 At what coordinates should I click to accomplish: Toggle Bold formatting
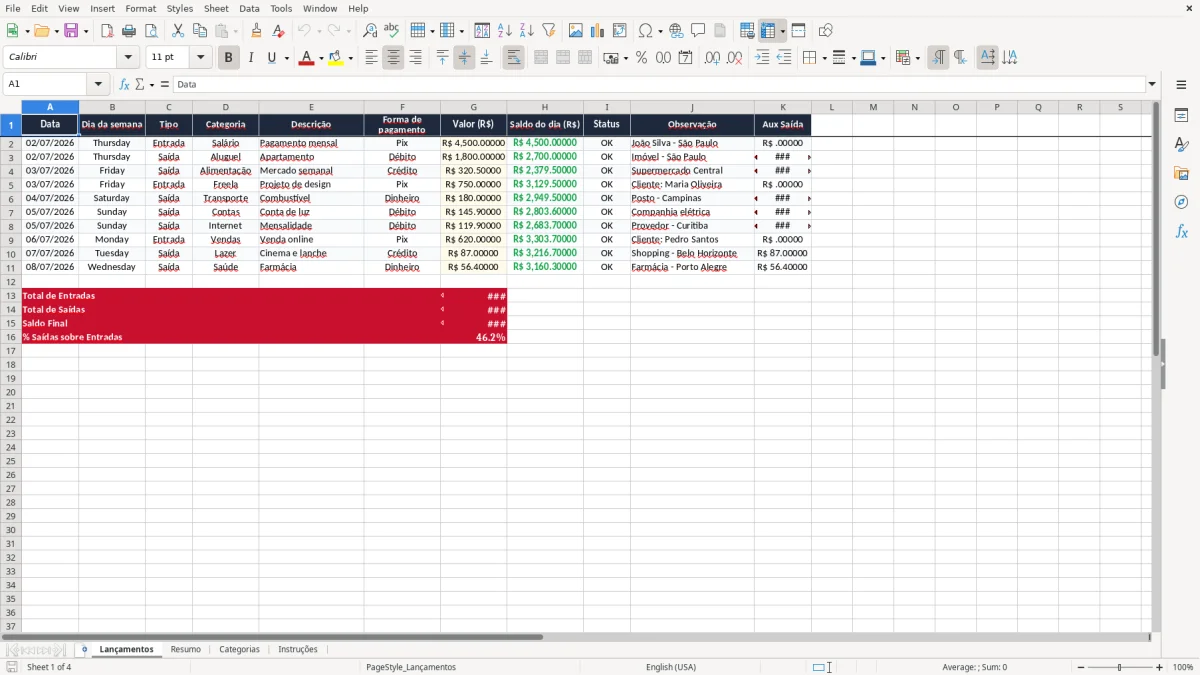pos(228,58)
